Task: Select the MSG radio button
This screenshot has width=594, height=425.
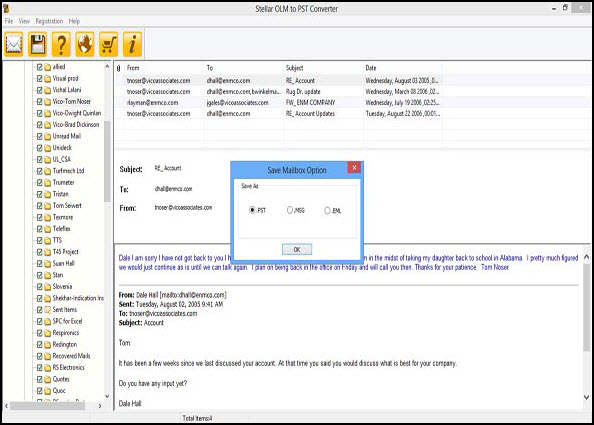Action: coord(290,210)
